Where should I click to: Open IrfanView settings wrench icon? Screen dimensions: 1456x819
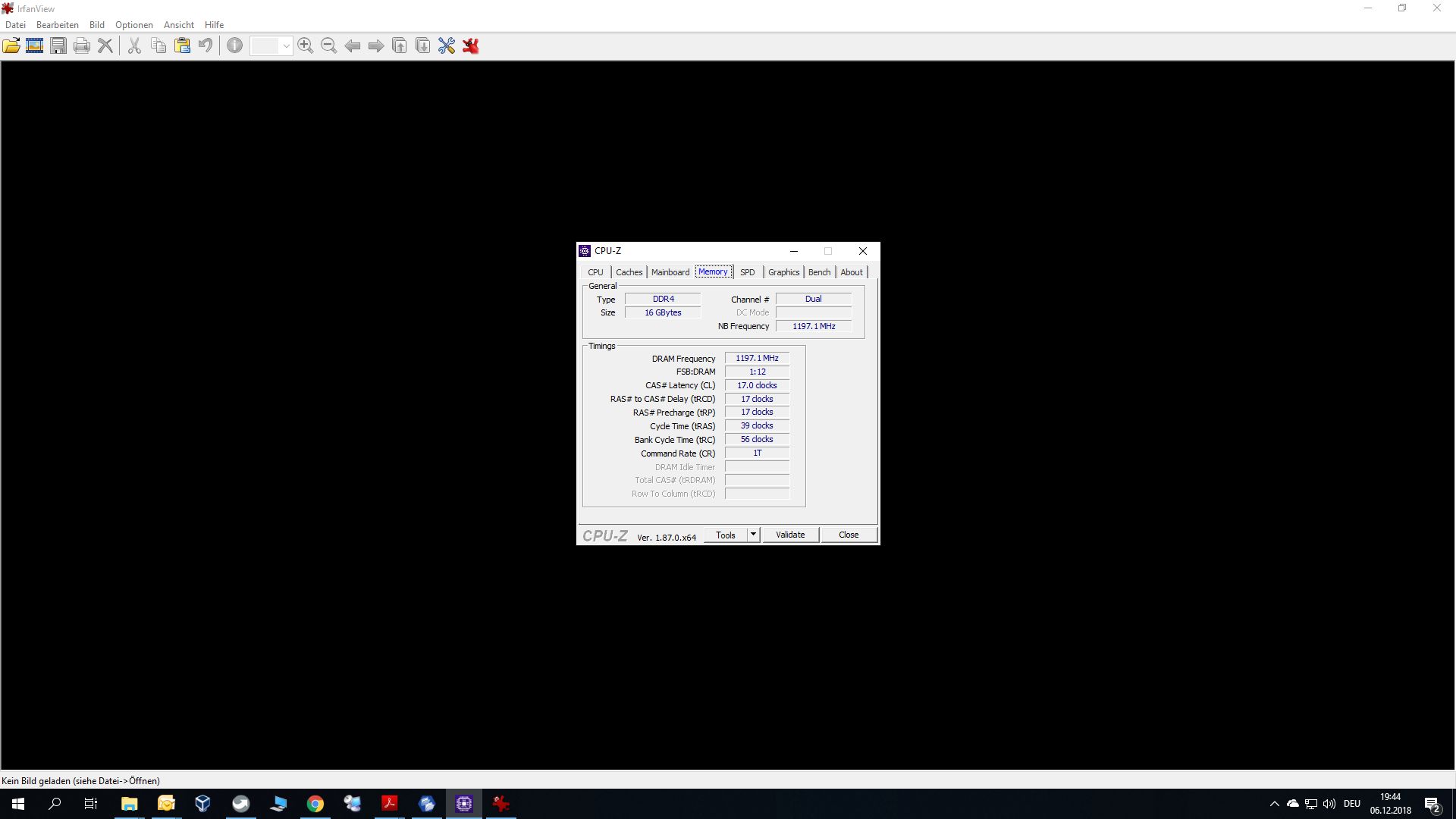447,46
